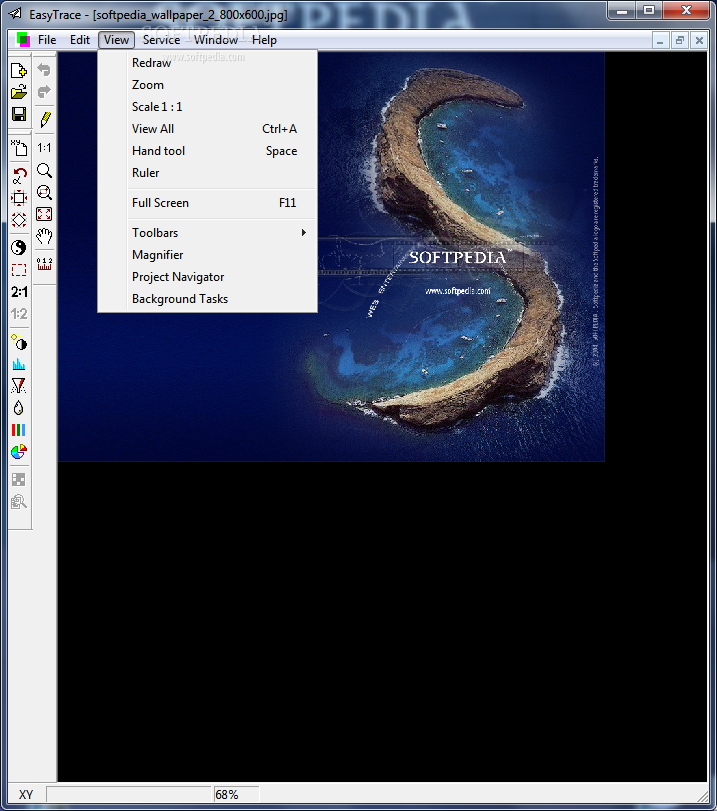
Task: Click the cyan histogram icon
Action: coord(19,364)
